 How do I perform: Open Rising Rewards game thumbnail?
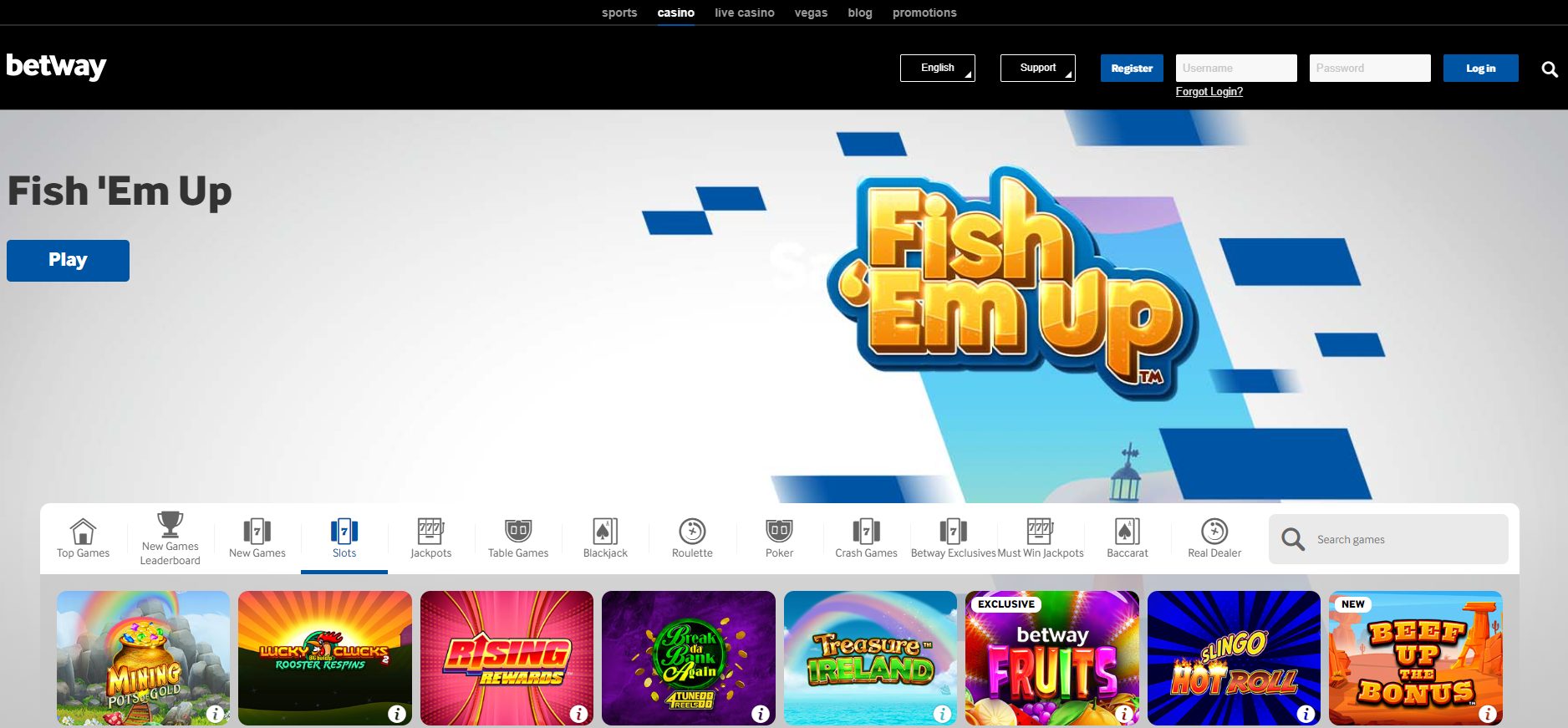[507, 658]
